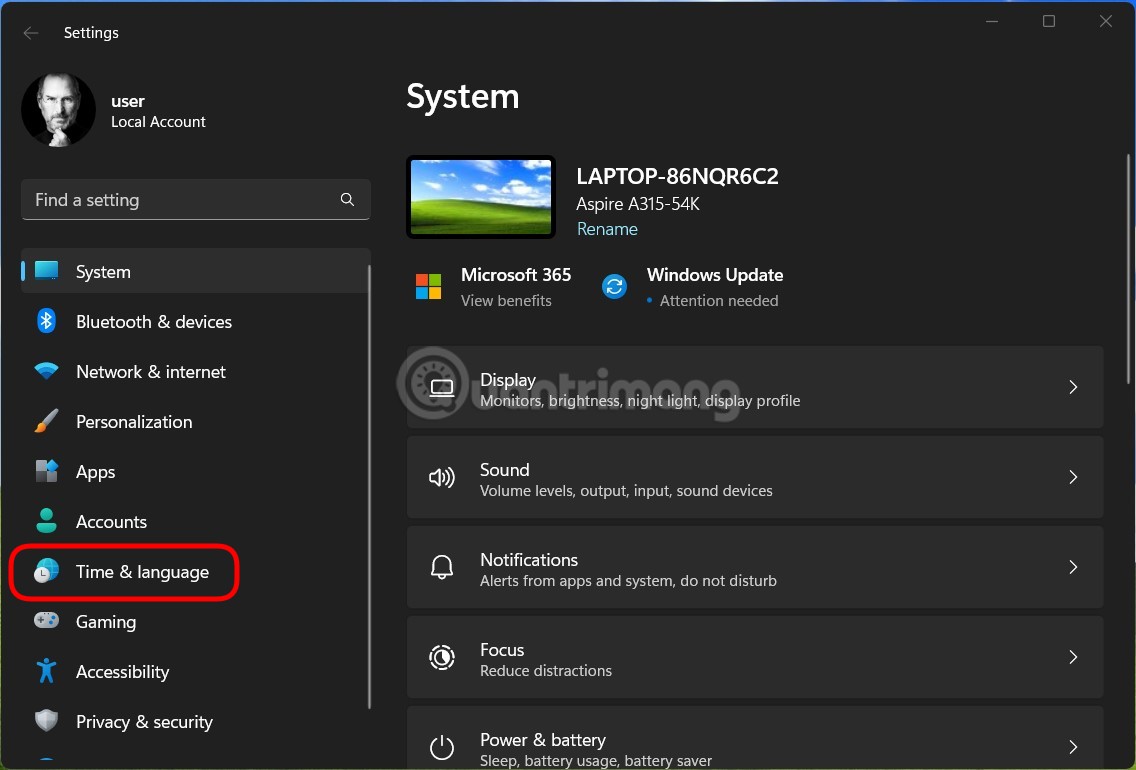
Task: Click the Aspire A315-54K model text
Action: coord(638,204)
